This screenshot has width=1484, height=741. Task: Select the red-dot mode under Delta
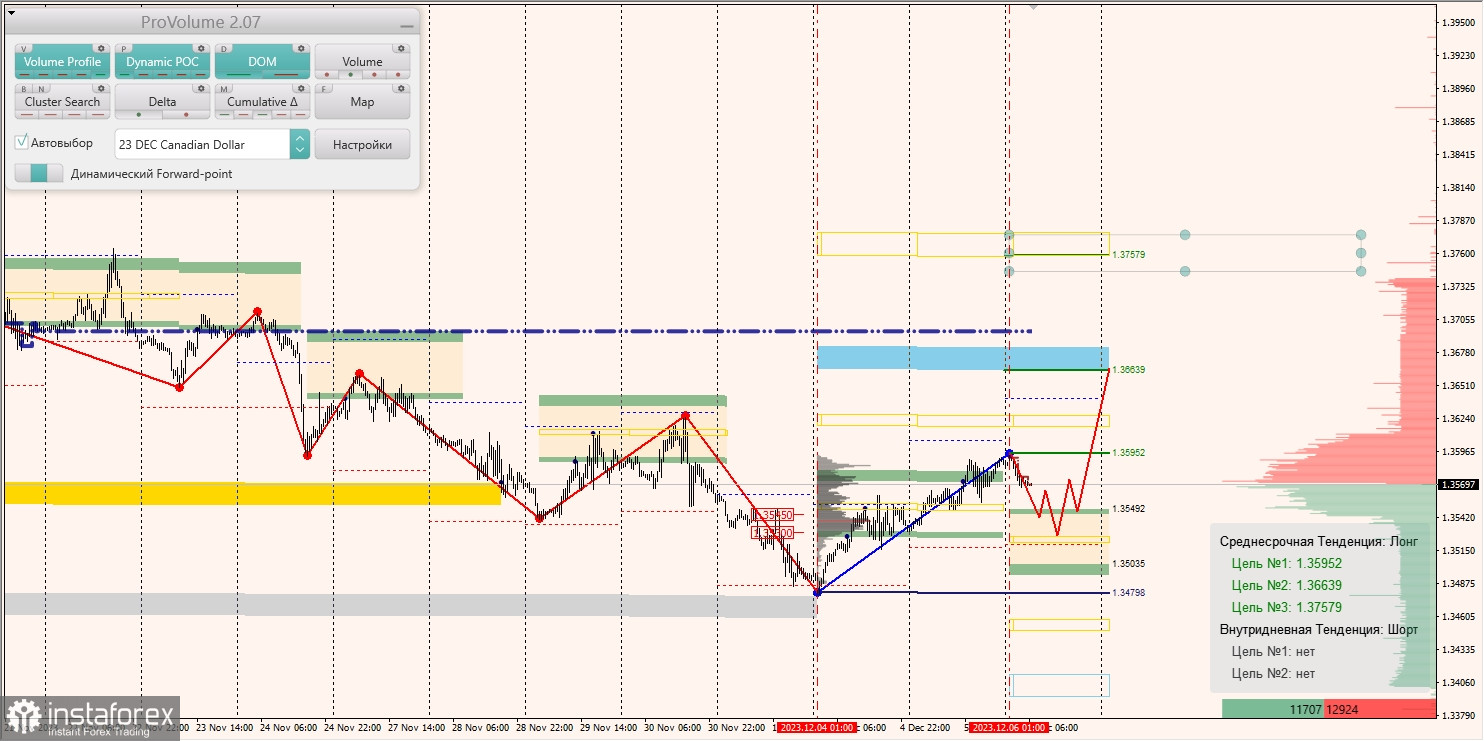click(x=186, y=115)
